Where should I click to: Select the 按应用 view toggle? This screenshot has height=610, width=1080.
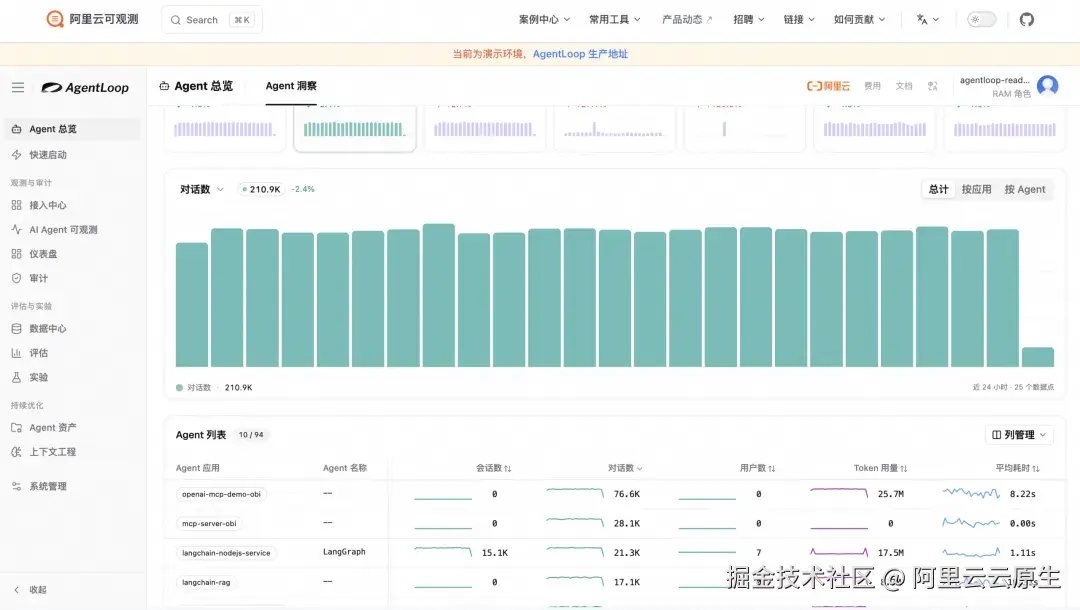tap(976, 189)
